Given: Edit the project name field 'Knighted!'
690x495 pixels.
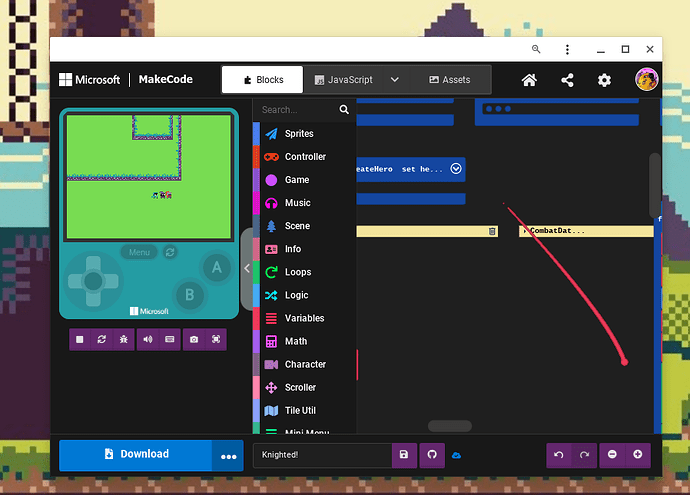Looking at the screenshot, I should (323, 455).
